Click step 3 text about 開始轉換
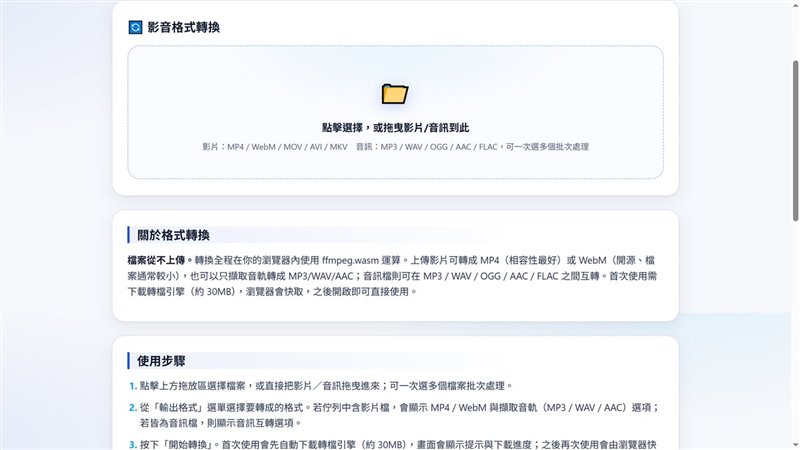800x450 pixels. tap(398, 445)
